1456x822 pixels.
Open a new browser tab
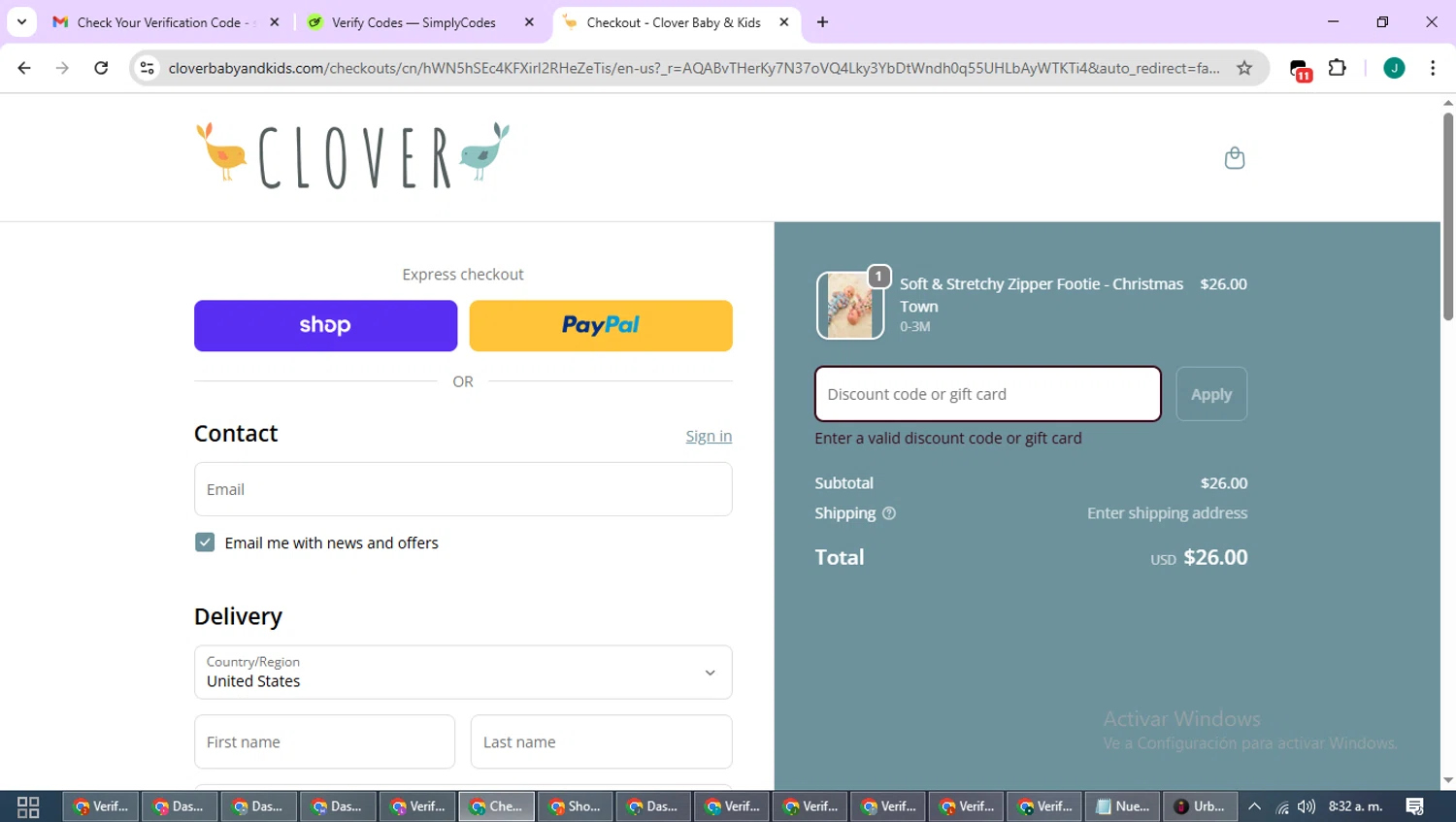coord(822,21)
